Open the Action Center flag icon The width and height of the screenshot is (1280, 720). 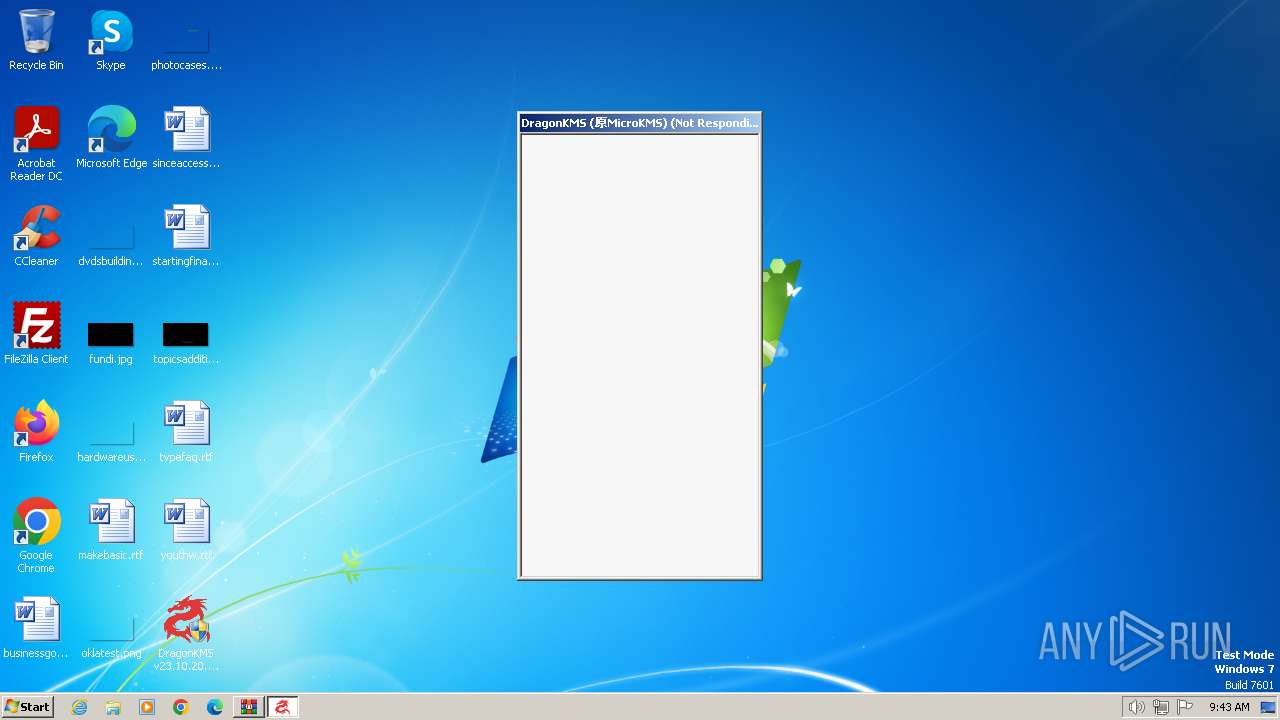[1185, 707]
